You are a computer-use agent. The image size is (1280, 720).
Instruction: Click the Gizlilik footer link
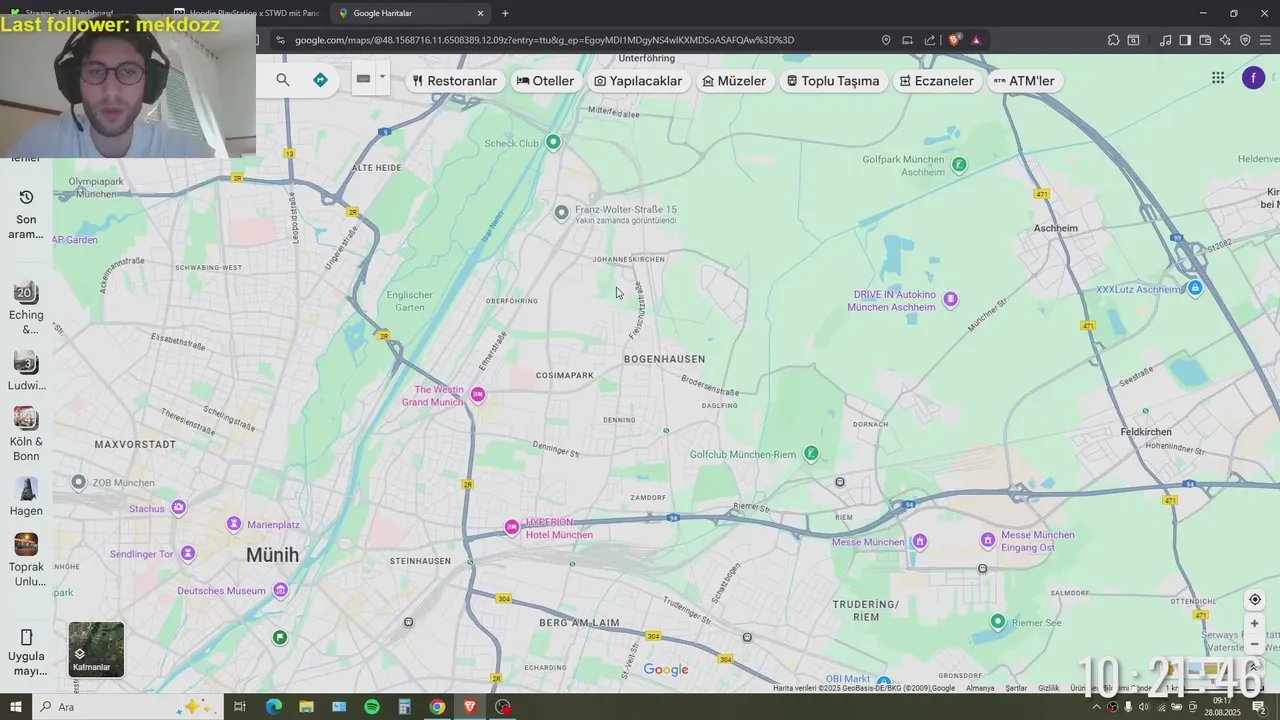(x=1048, y=688)
